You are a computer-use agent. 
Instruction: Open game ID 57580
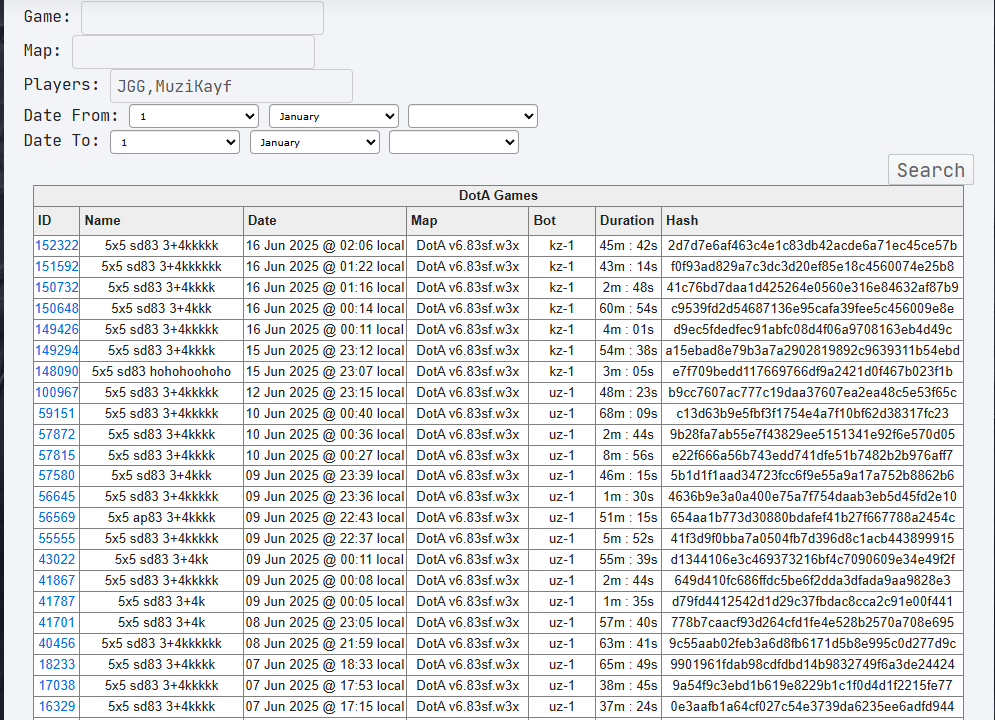[x=56, y=475]
